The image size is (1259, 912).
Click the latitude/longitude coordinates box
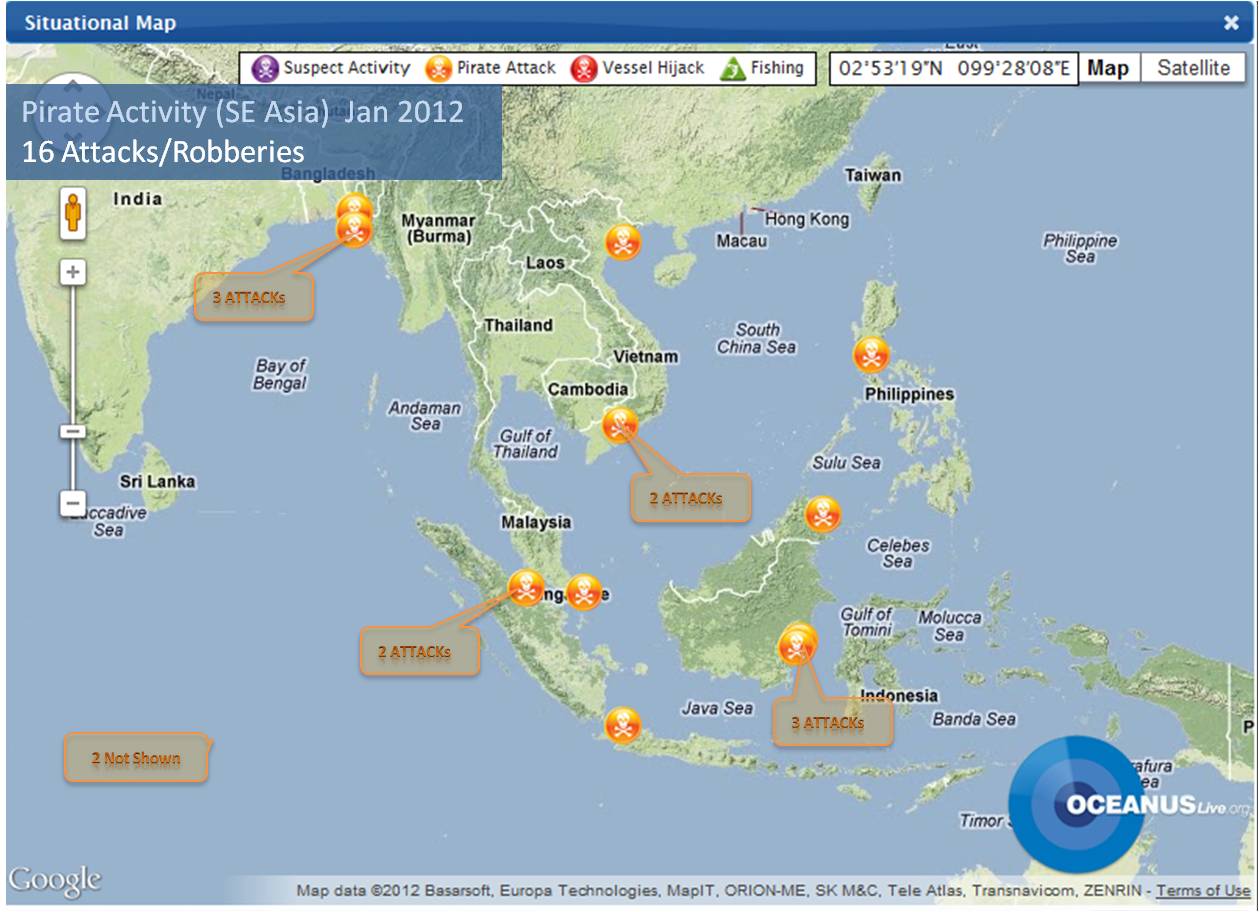(954, 69)
